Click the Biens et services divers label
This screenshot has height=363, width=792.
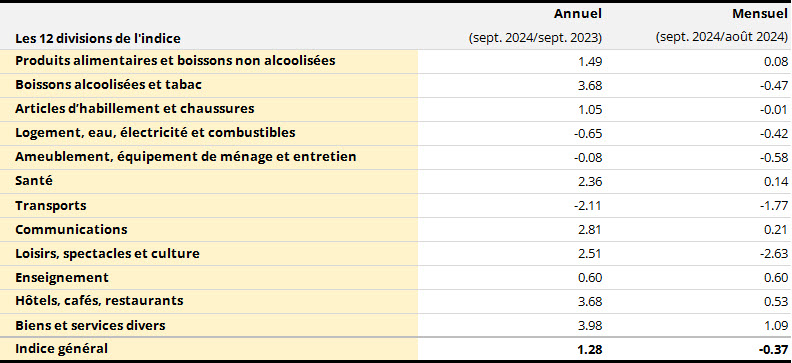pos(90,325)
